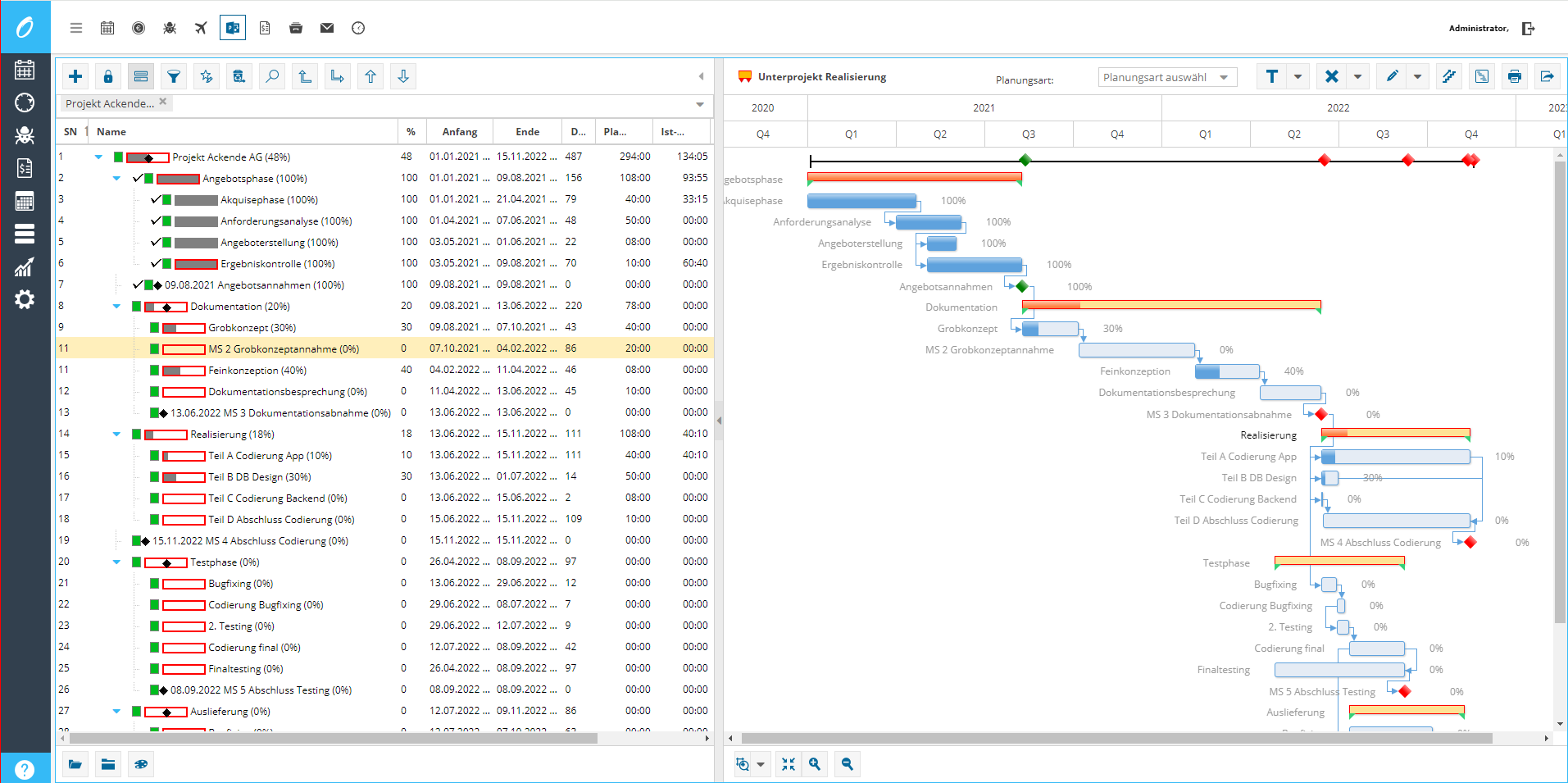Click the bug icon in top toolbar
This screenshot has width=1568, height=783.
pos(170,28)
